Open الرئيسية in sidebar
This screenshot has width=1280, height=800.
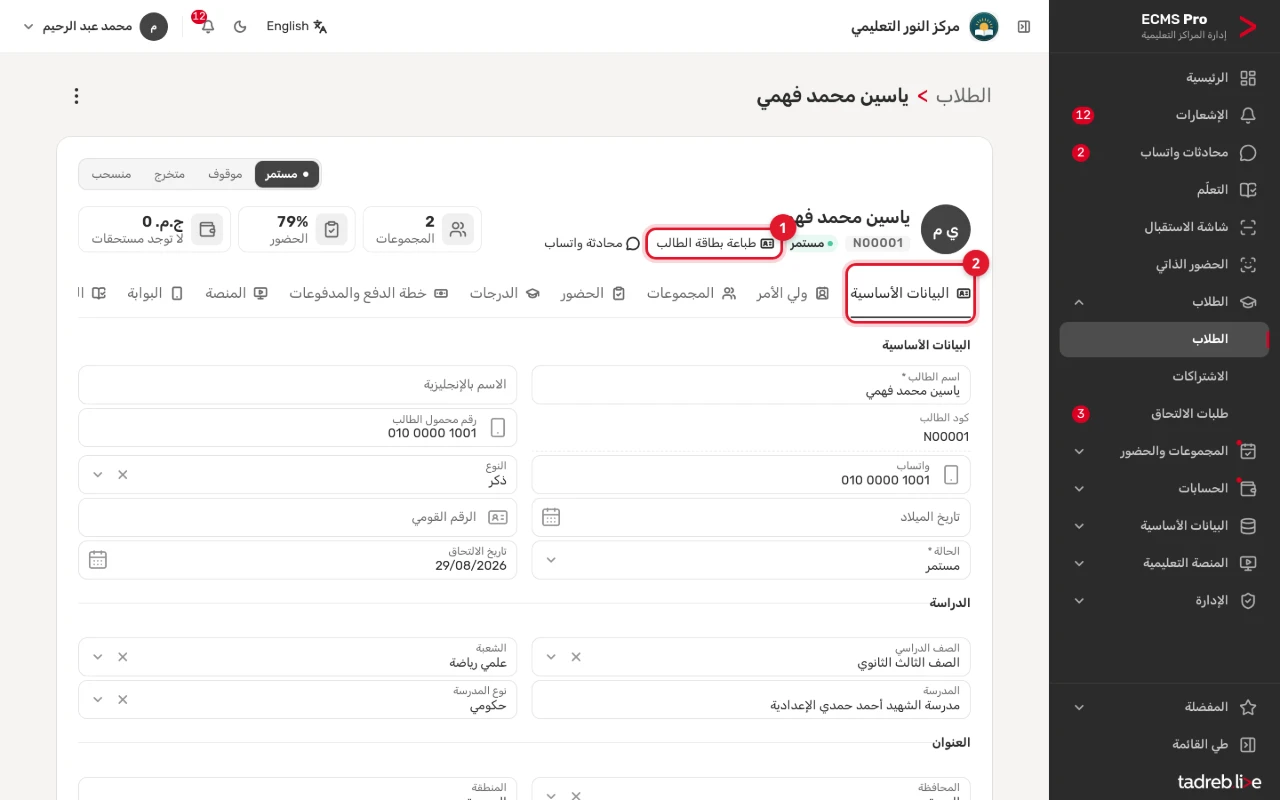coord(1164,77)
